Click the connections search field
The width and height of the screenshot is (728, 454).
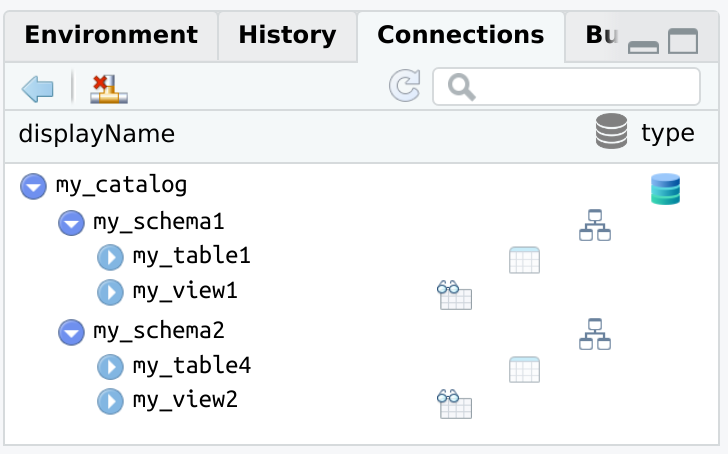pos(580,87)
